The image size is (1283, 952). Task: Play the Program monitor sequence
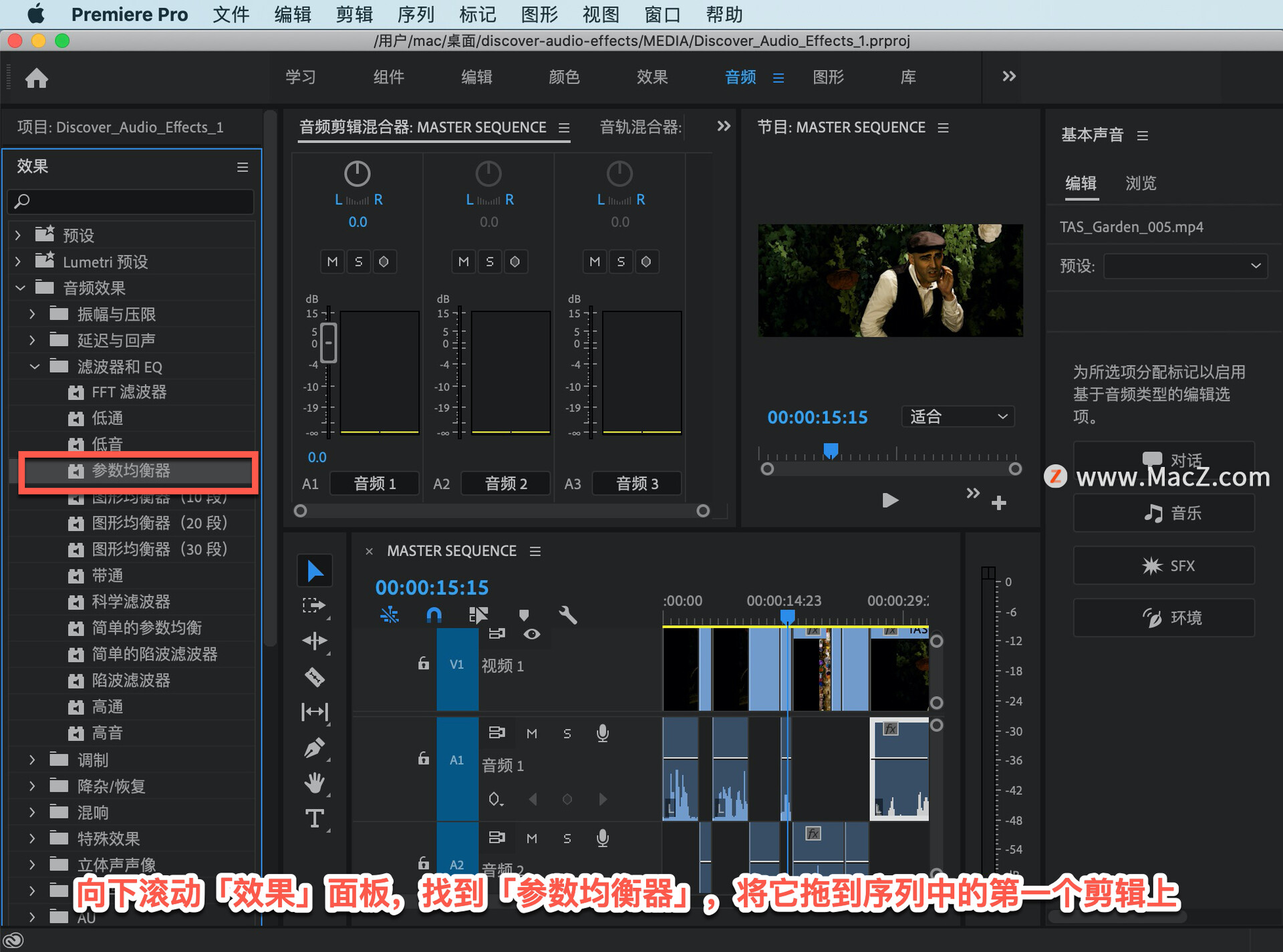point(890,500)
